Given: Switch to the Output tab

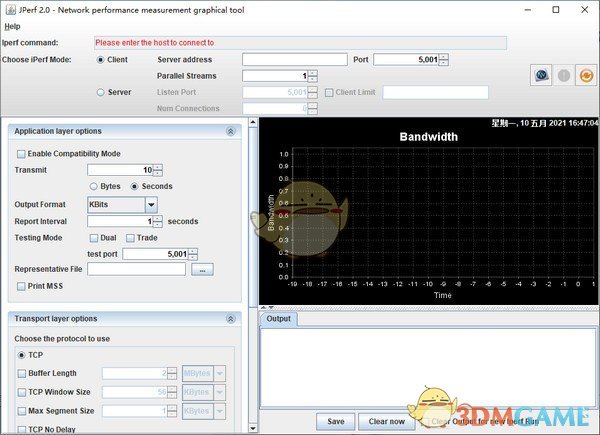Looking at the screenshot, I should pos(279,319).
